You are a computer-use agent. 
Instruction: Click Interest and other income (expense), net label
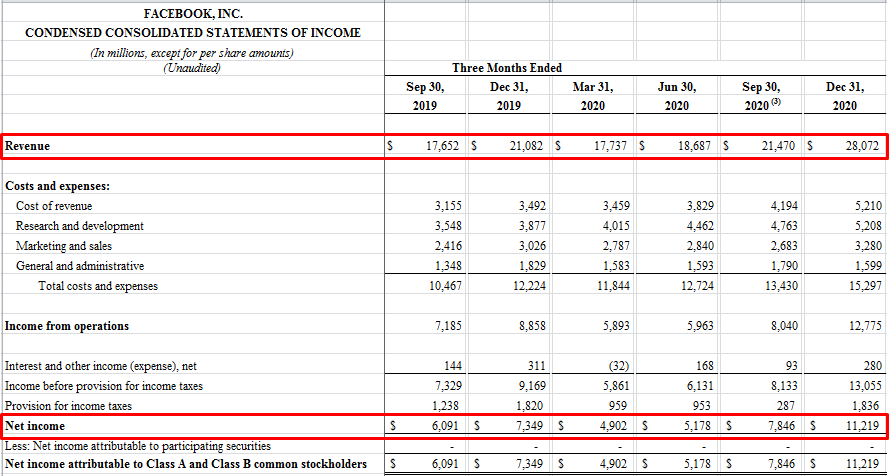click(x=101, y=366)
